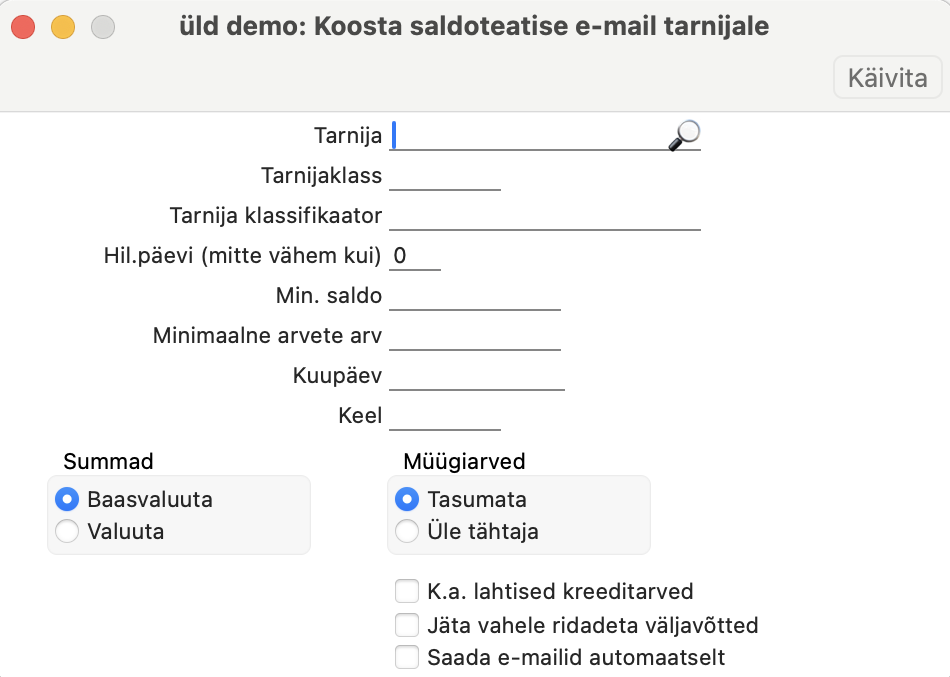
Task: Click the Hil.päevi field showing 0
Action: [x=414, y=256]
